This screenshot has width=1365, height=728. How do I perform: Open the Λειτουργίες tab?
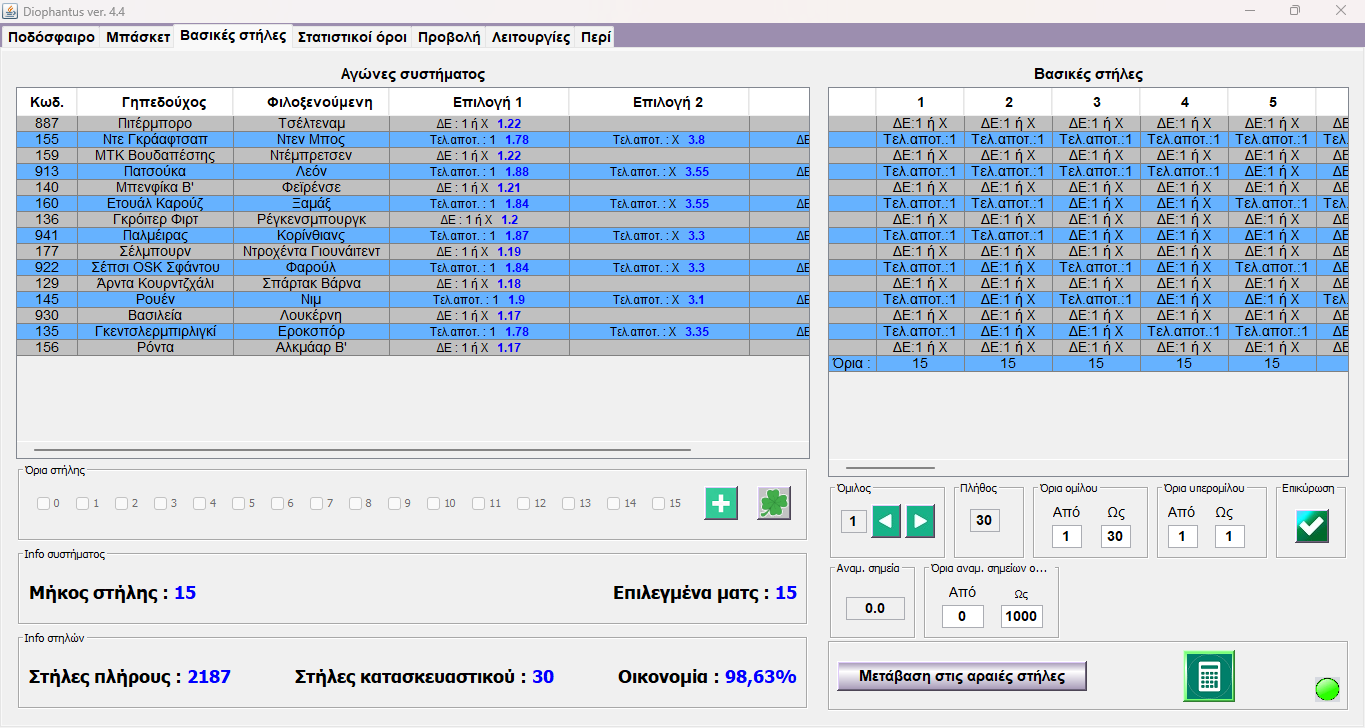pyautogui.click(x=530, y=37)
